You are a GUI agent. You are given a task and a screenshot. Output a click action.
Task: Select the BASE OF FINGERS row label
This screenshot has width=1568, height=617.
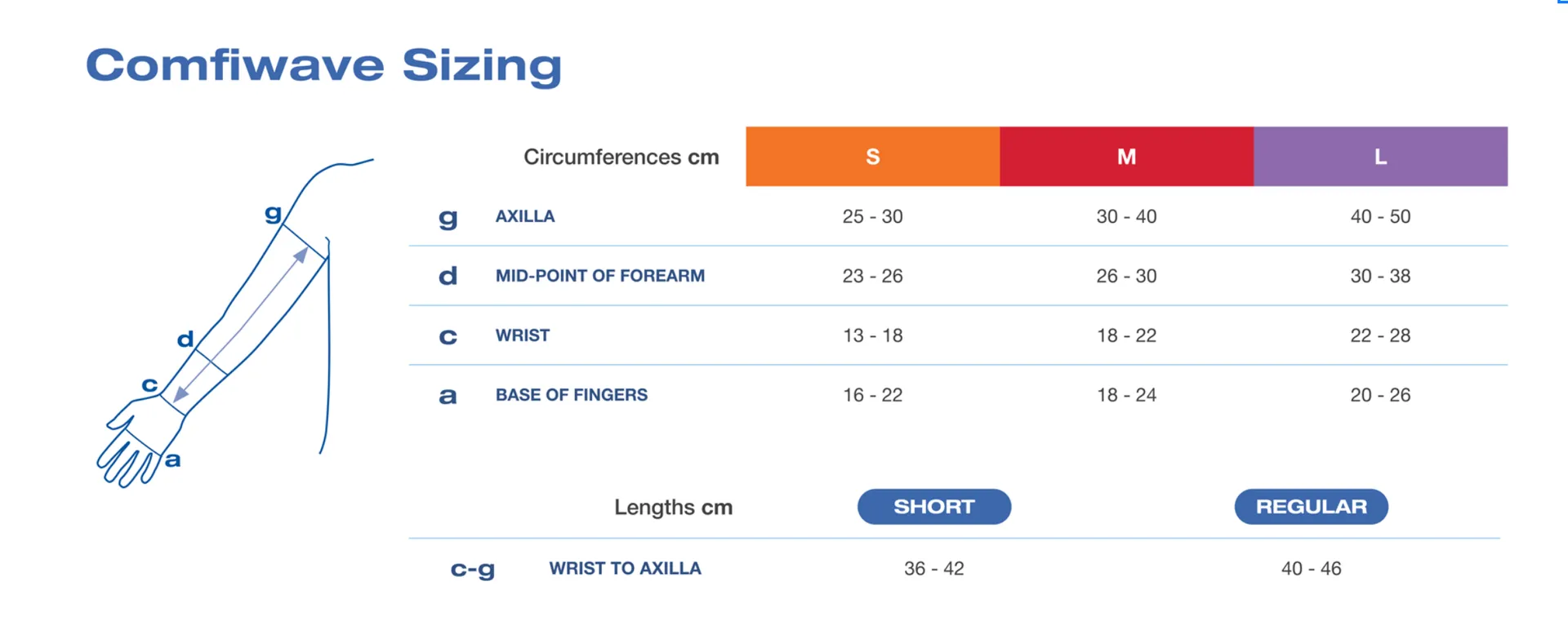pos(571,395)
